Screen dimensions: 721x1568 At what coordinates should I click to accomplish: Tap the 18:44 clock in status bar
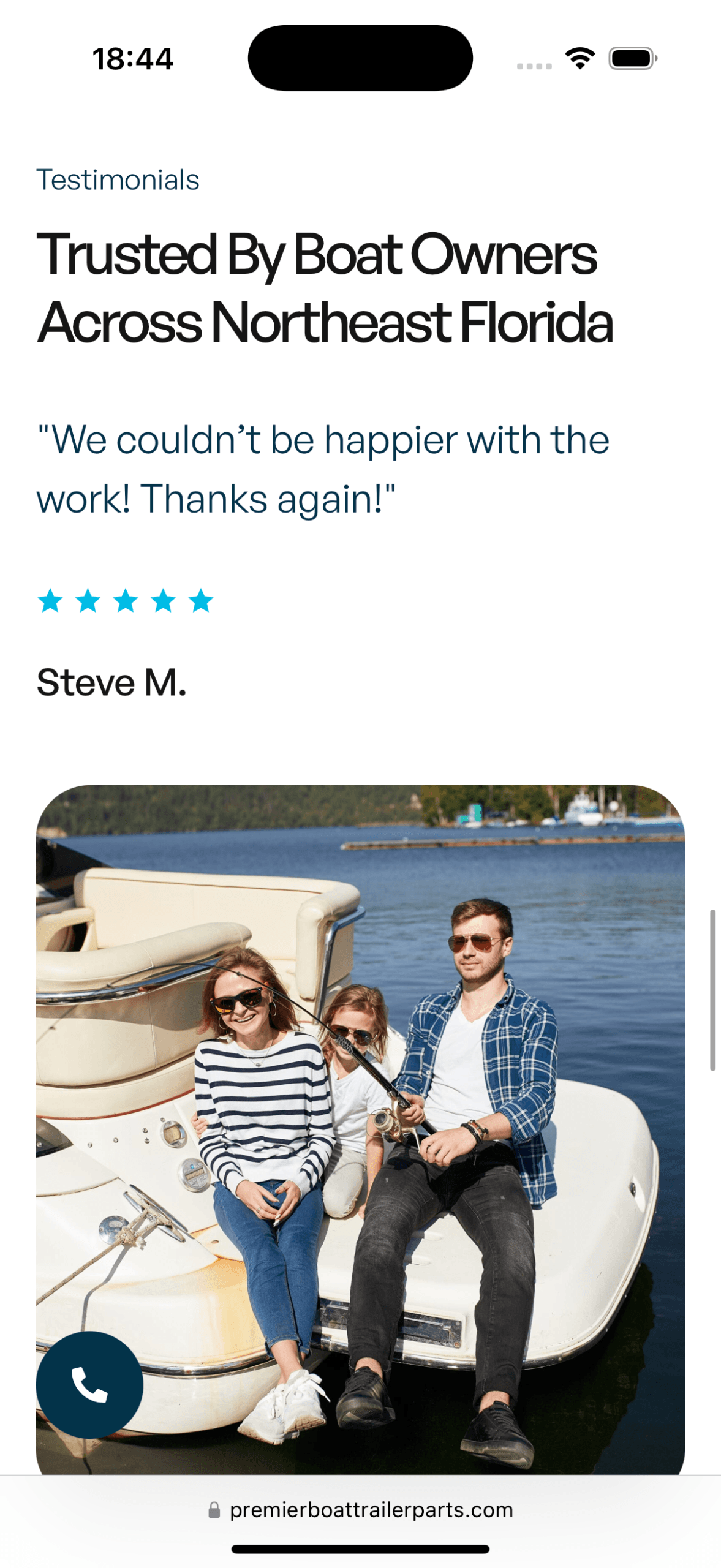pos(133,59)
